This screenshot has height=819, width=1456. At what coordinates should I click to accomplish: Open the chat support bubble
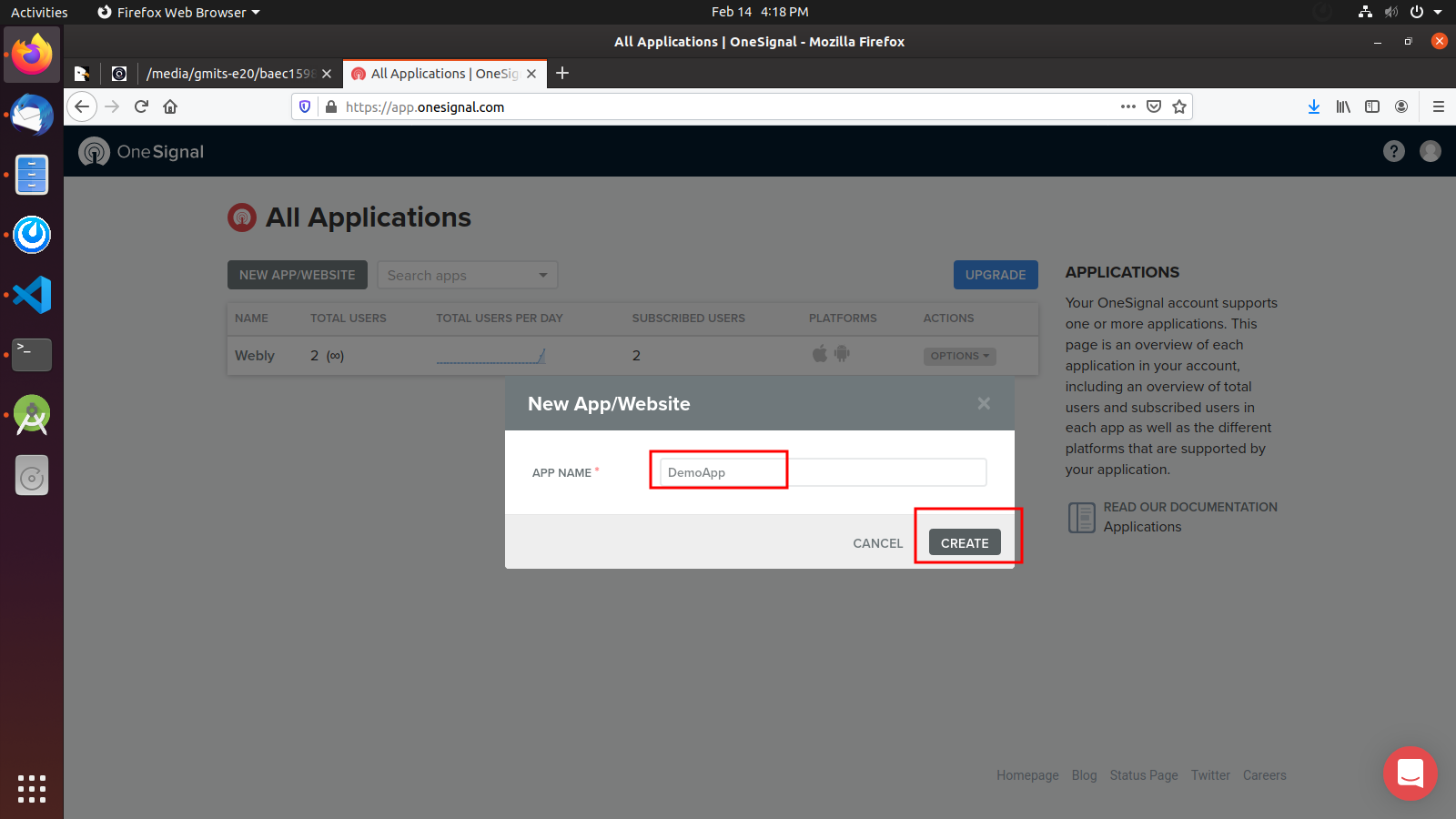click(x=1410, y=774)
